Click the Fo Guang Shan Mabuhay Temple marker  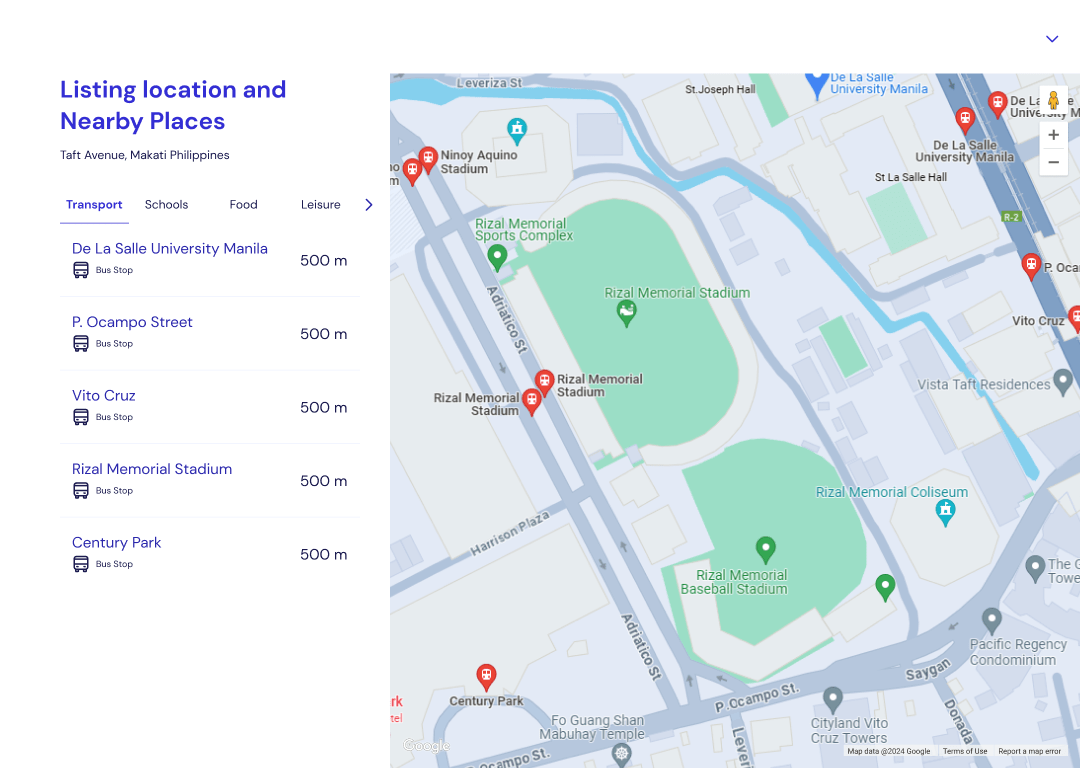621,754
